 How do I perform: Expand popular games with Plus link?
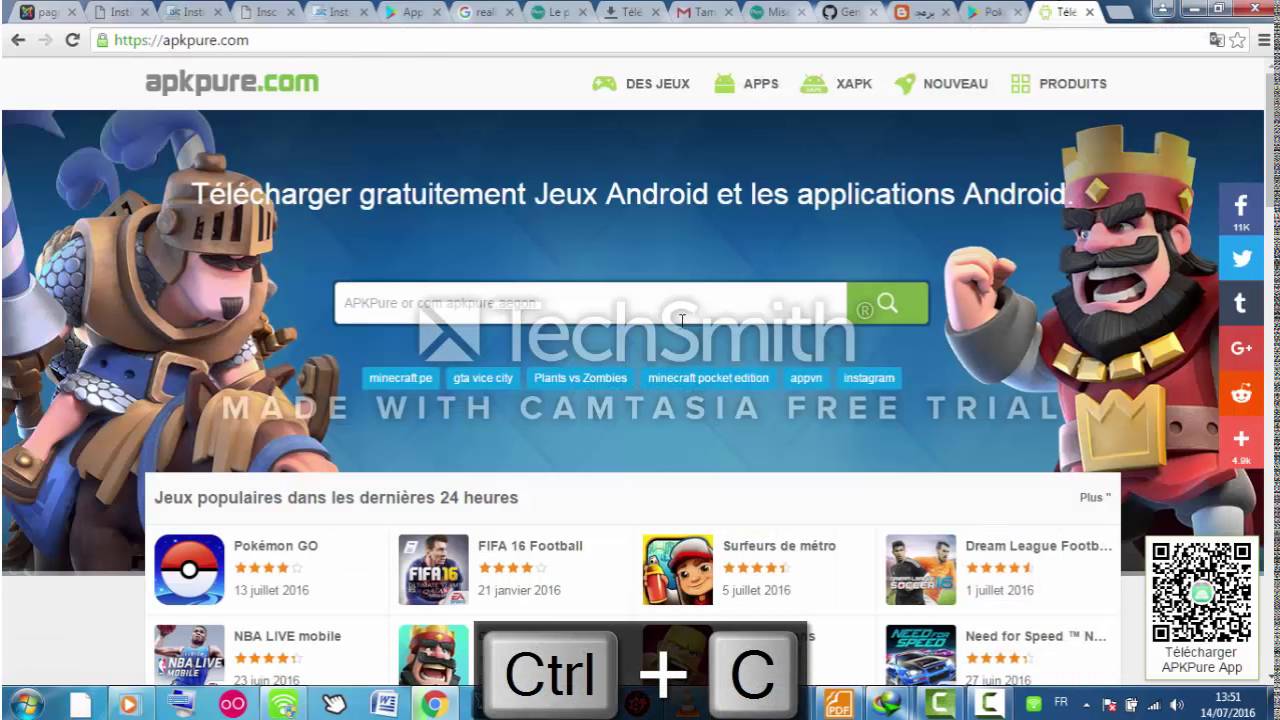point(1095,497)
